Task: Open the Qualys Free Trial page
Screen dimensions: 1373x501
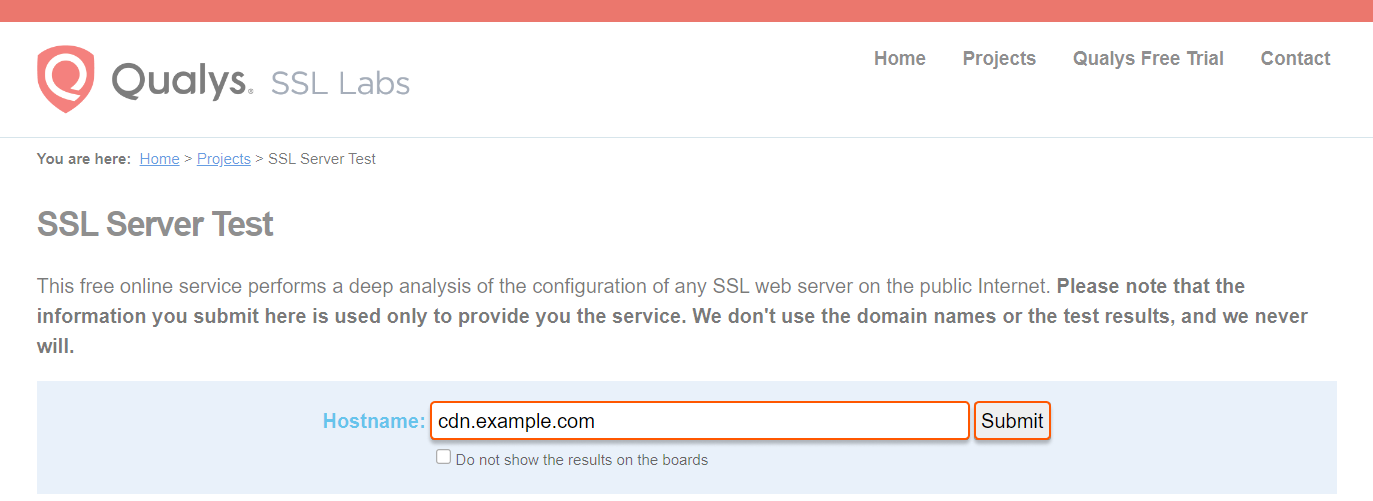Action: tap(1148, 58)
